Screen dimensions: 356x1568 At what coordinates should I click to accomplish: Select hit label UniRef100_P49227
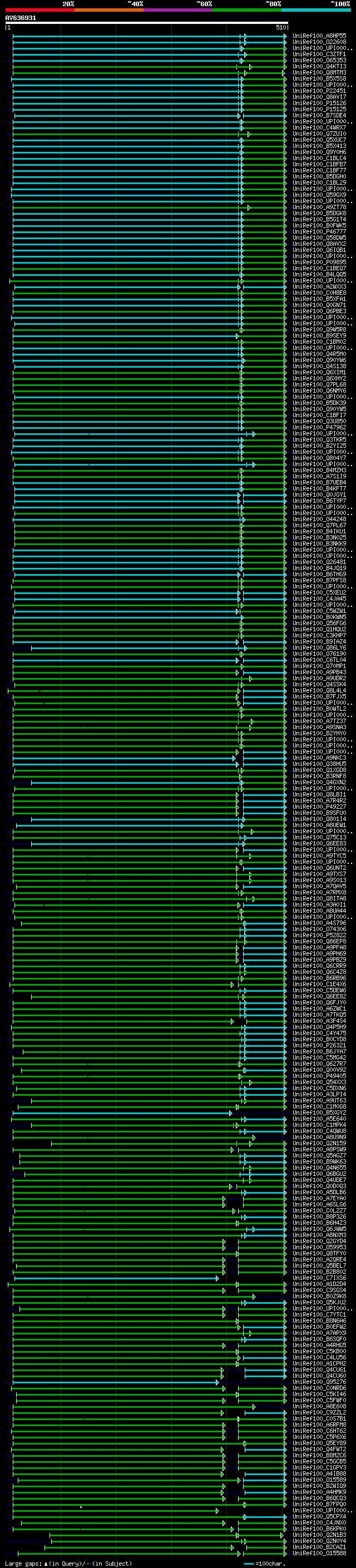[x=319, y=807]
